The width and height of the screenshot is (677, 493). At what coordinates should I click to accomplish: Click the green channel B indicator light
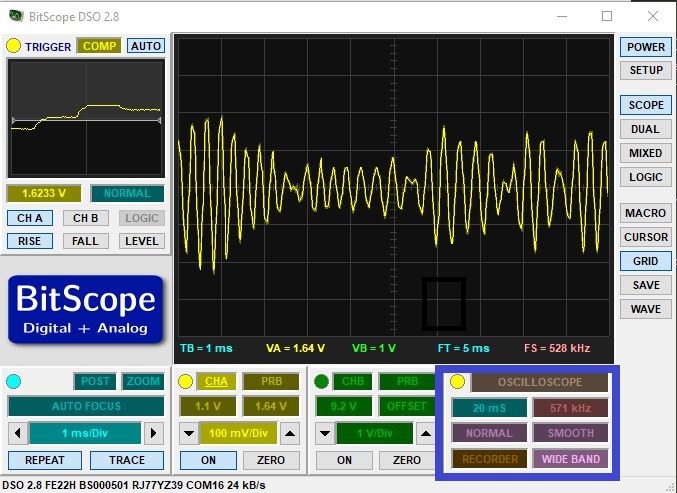point(321,382)
